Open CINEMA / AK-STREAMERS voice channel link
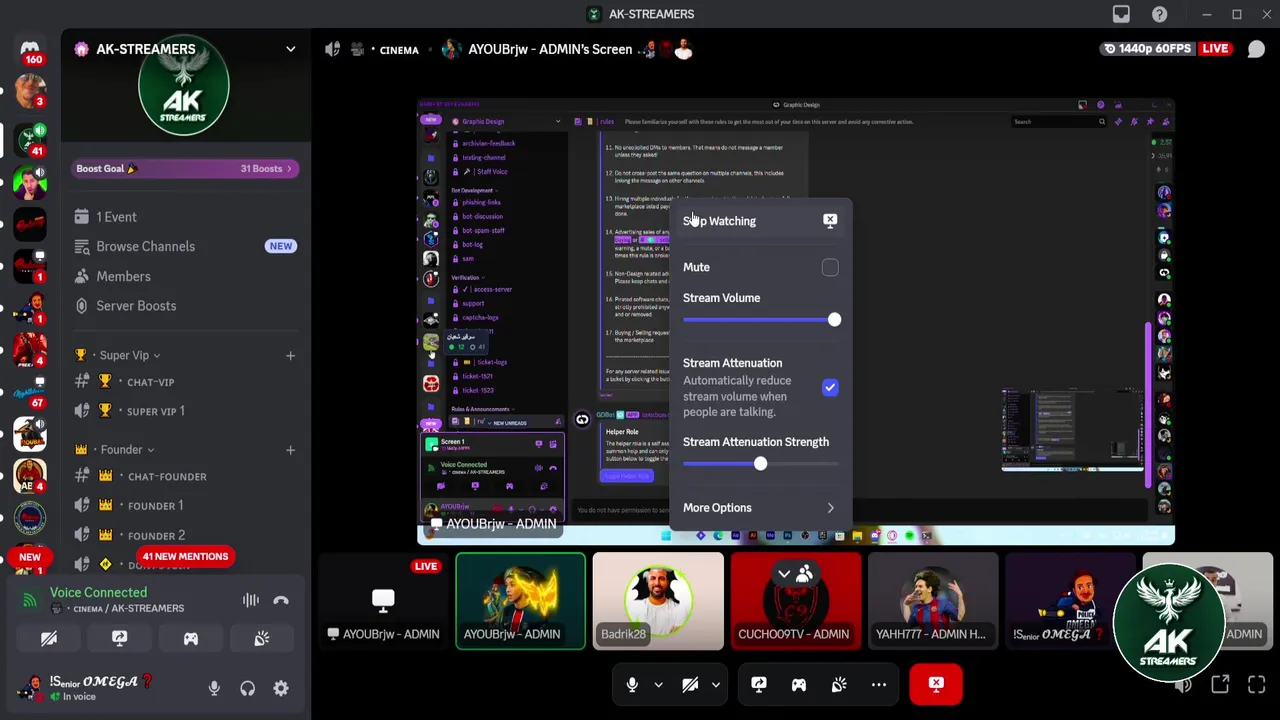This screenshot has width=1280, height=720. coord(128,608)
